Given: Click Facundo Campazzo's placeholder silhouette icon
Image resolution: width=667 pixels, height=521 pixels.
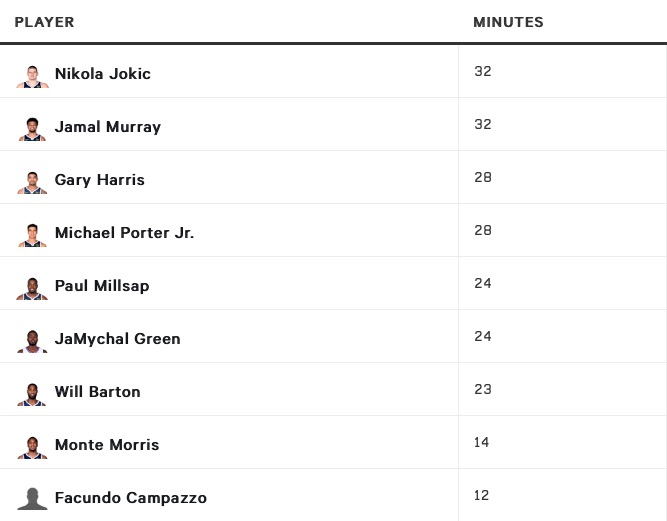Looking at the screenshot, I should [32, 498].
